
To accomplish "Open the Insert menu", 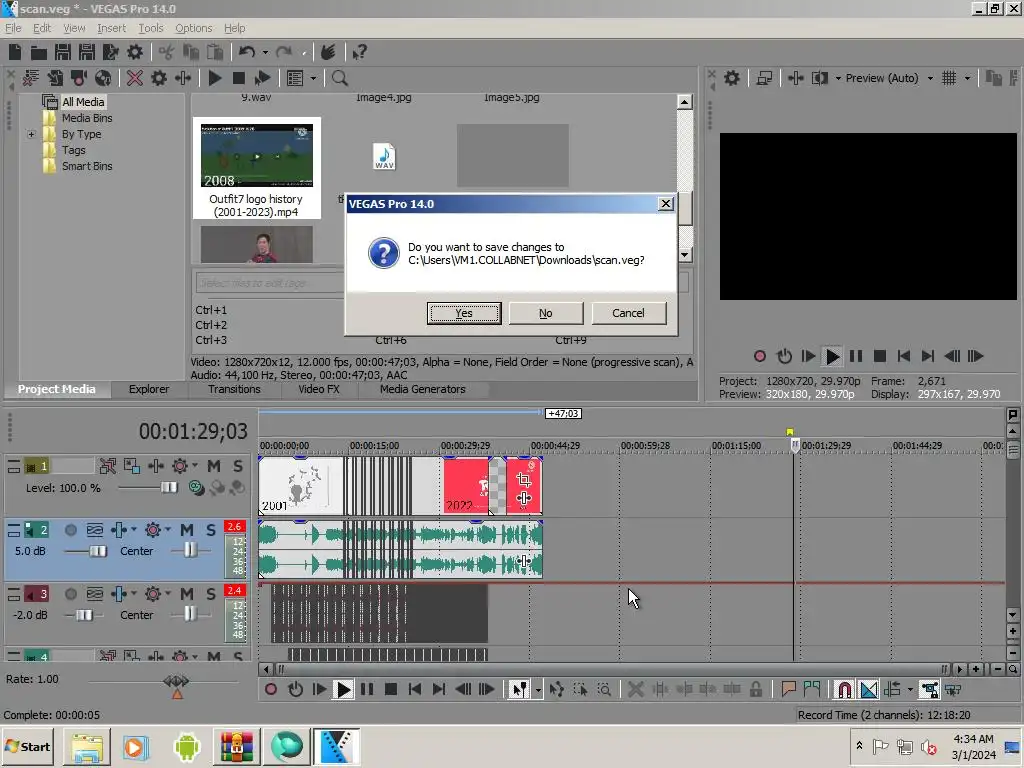I will pos(111,28).
